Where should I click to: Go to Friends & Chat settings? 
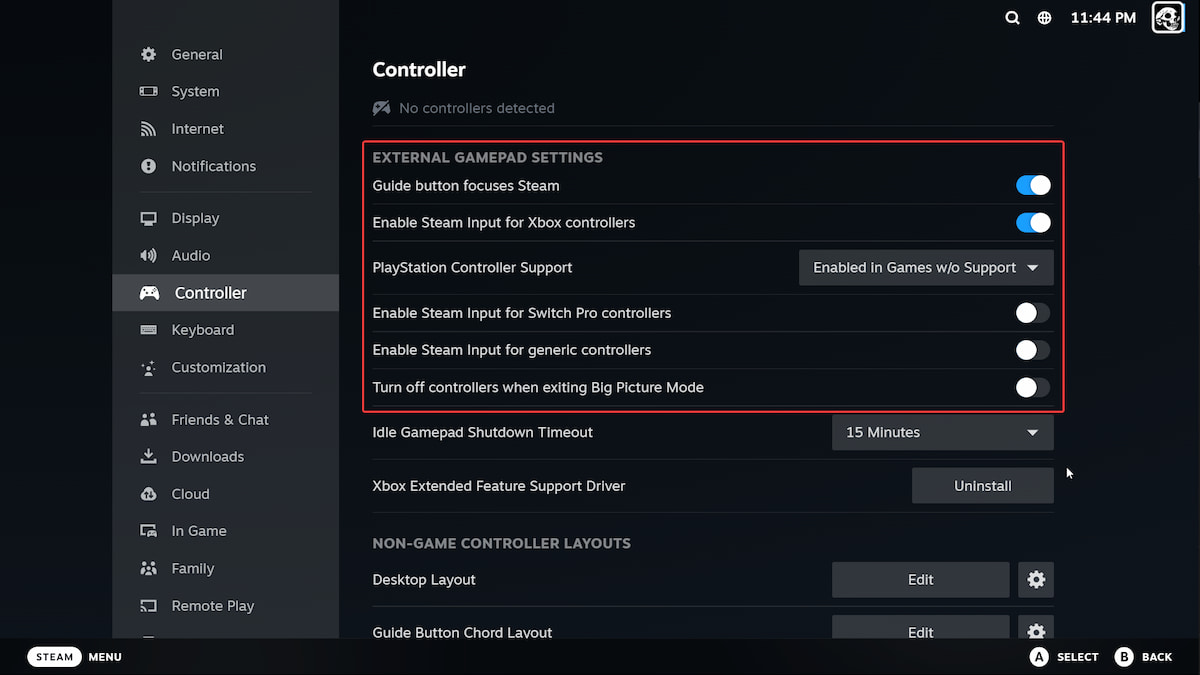click(220, 420)
